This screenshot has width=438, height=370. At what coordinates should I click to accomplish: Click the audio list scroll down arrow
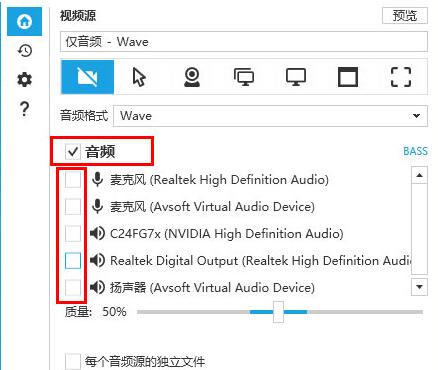pyautogui.click(x=419, y=287)
